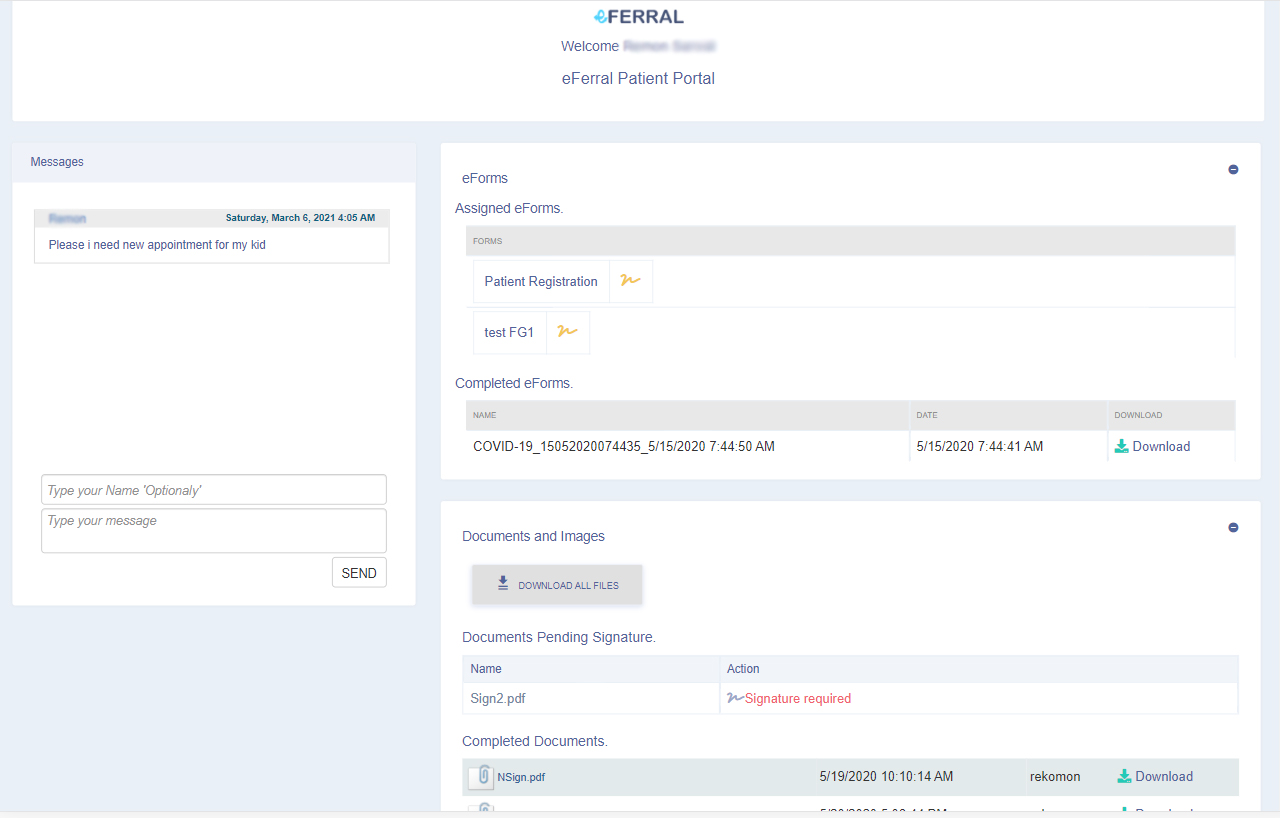Screen dimensions: 1280x818
Task: Click the Download All Files button
Action: [557, 585]
